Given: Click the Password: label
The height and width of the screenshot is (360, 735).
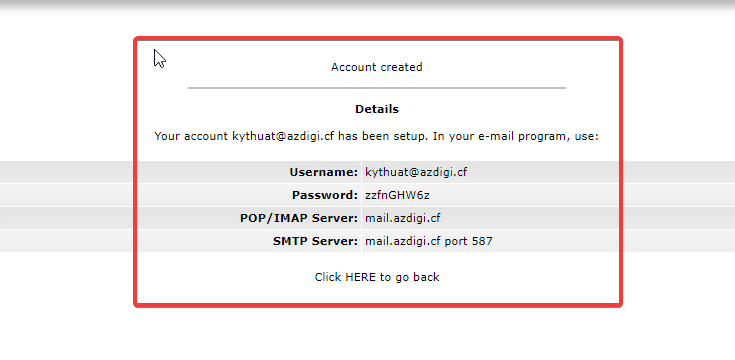Looking at the screenshot, I should tap(325, 195).
